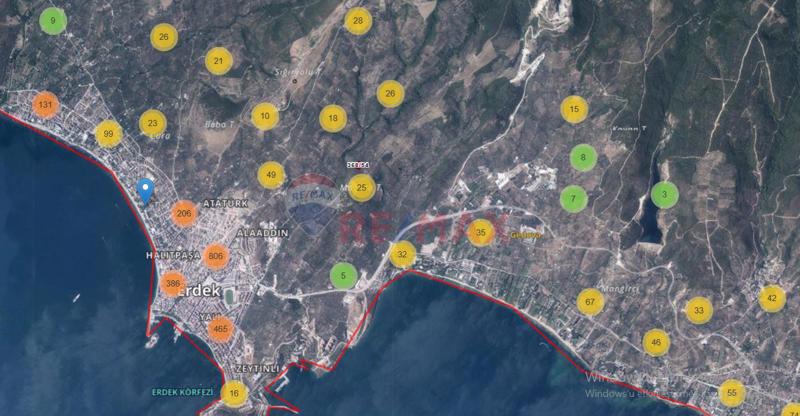Click the yellow cluster labeled 49
The image size is (800, 416).
(x=270, y=175)
